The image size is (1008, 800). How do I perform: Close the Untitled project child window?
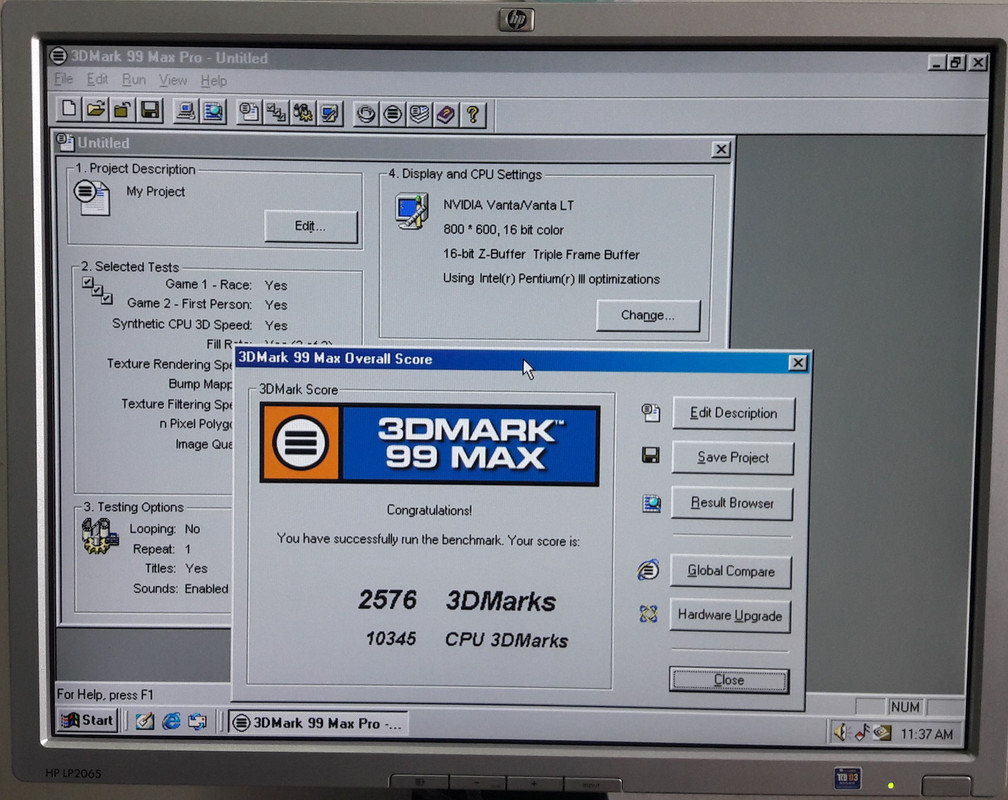(x=721, y=149)
